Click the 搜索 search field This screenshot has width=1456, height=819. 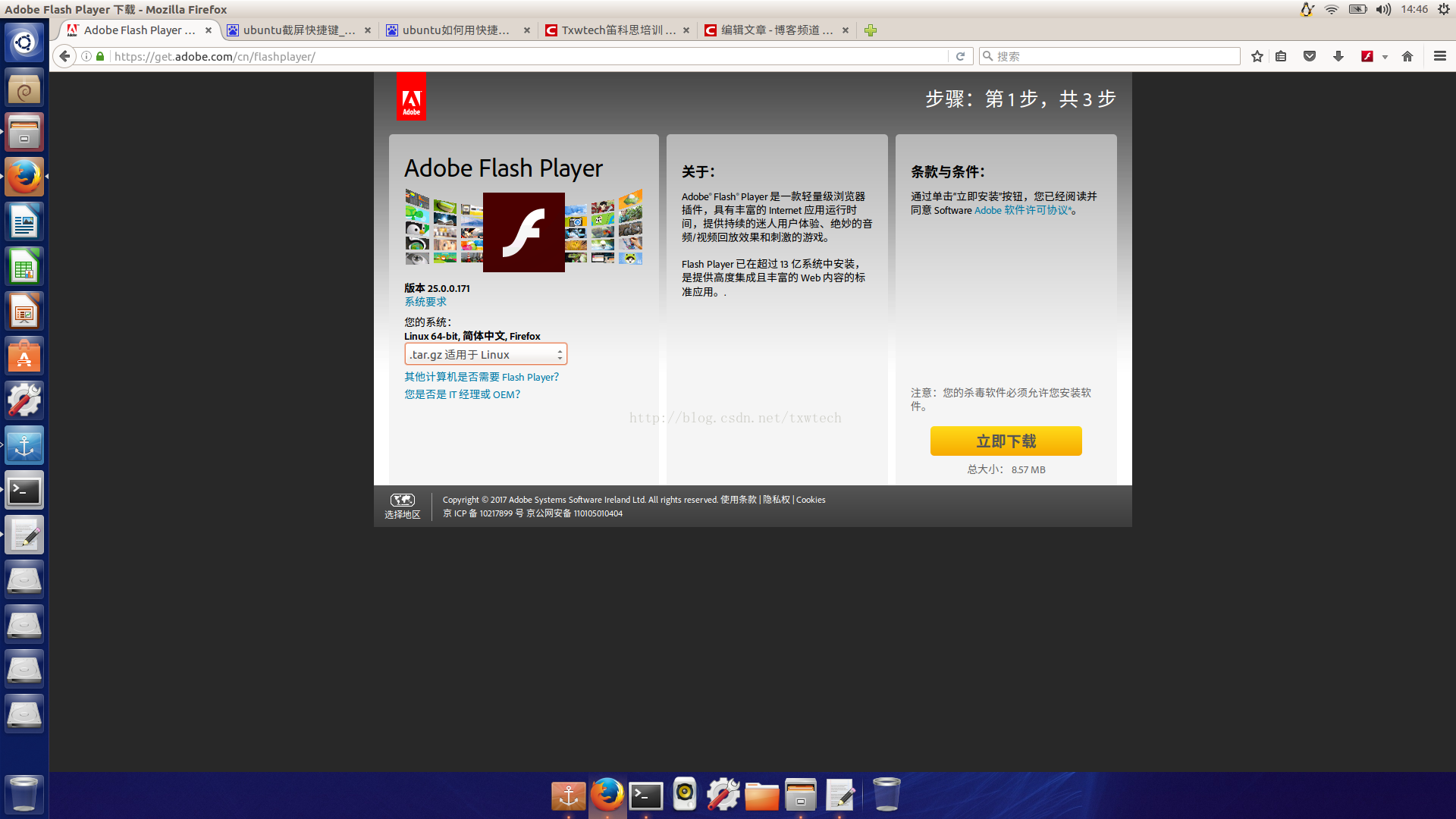[1110, 56]
